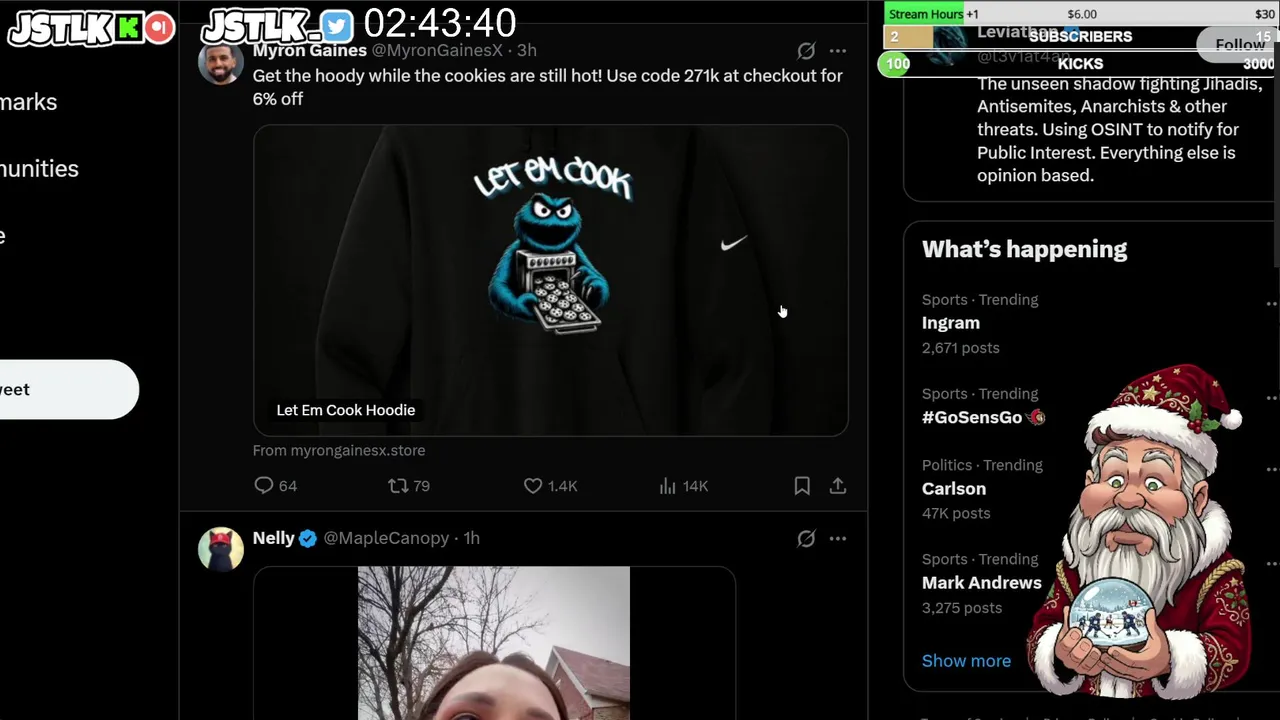Image resolution: width=1280 pixels, height=720 pixels.
Task: Click the '2,671 posts' count text
Action: pyautogui.click(x=961, y=348)
